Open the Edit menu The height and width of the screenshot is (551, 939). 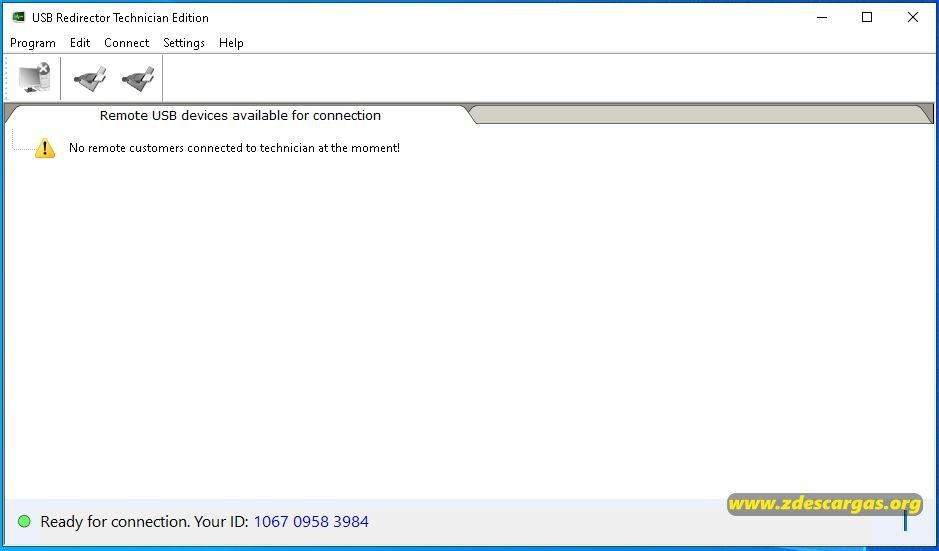80,43
